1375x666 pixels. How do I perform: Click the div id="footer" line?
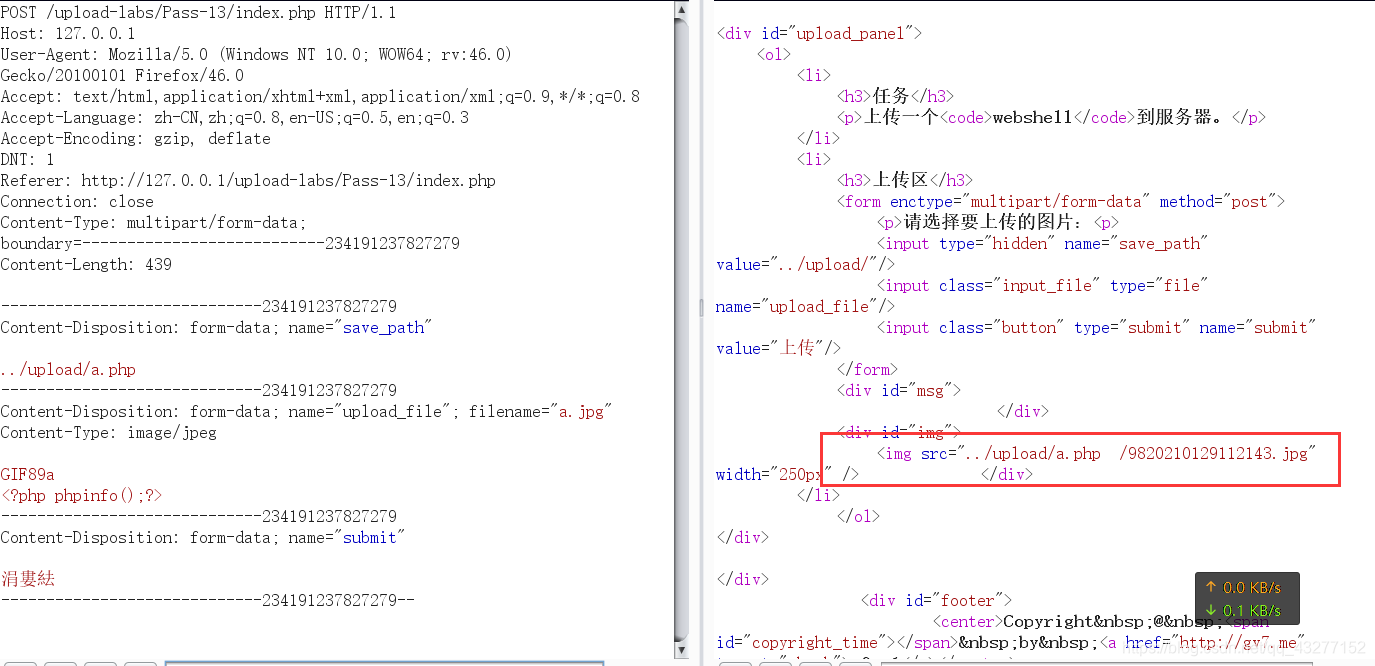(x=936, y=601)
